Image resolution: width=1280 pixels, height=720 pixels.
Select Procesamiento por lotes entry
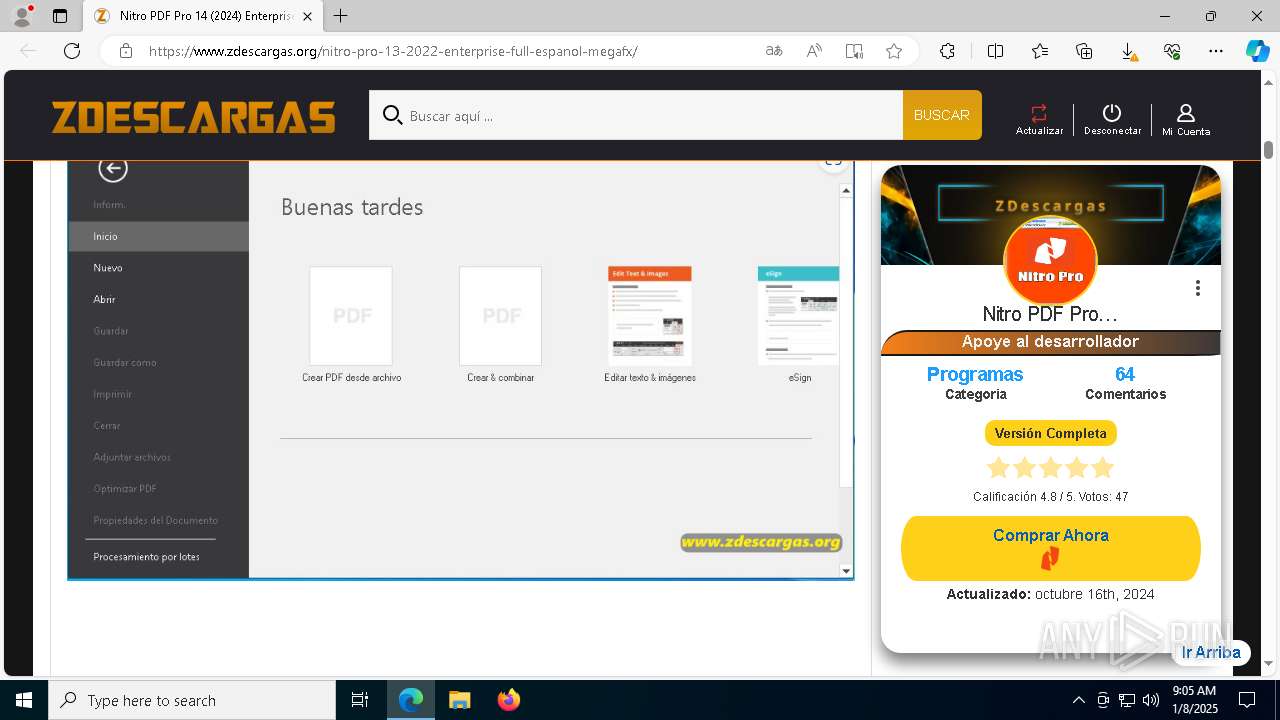click(146, 557)
